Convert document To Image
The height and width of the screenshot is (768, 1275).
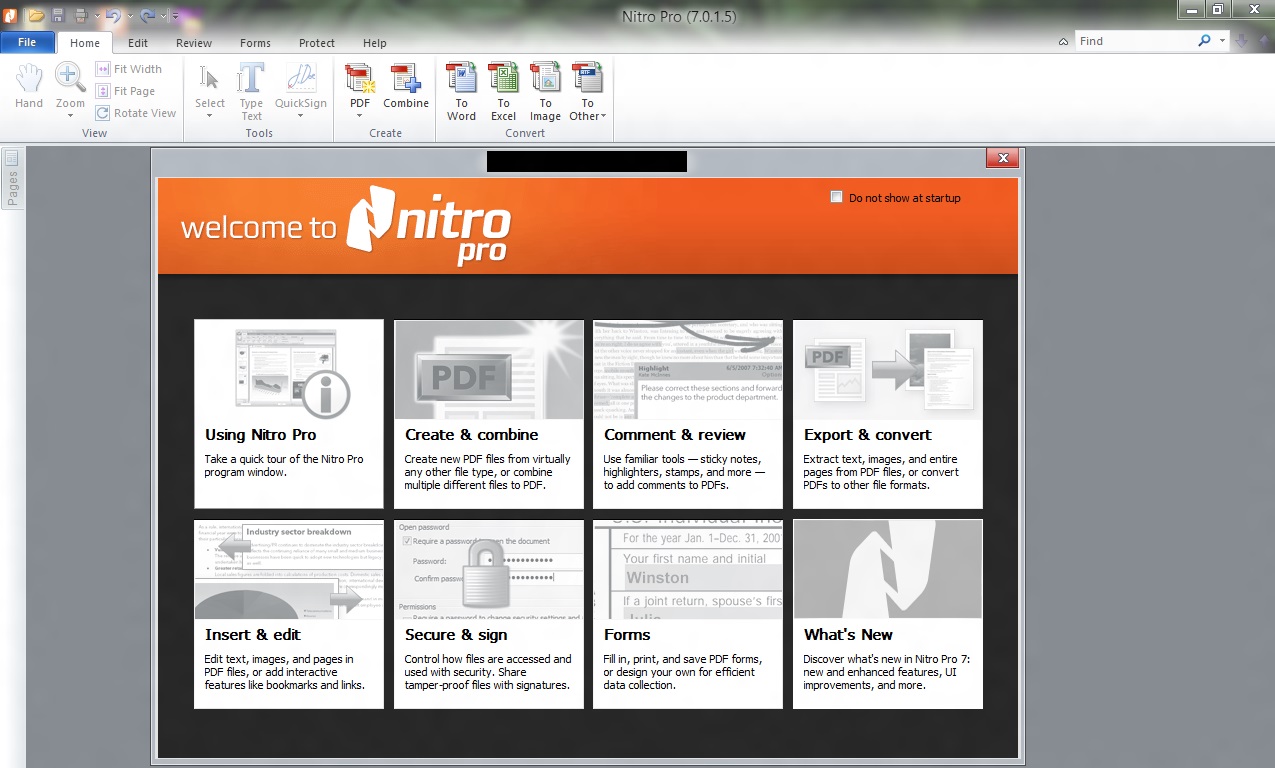click(545, 91)
